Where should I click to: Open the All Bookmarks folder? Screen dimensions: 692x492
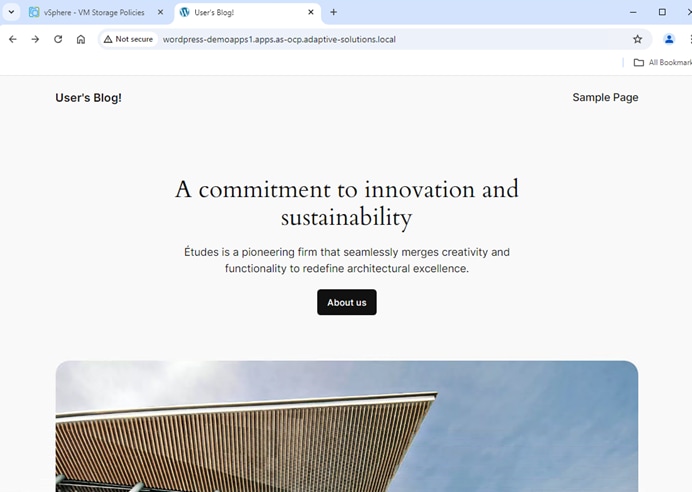pyautogui.click(x=662, y=63)
